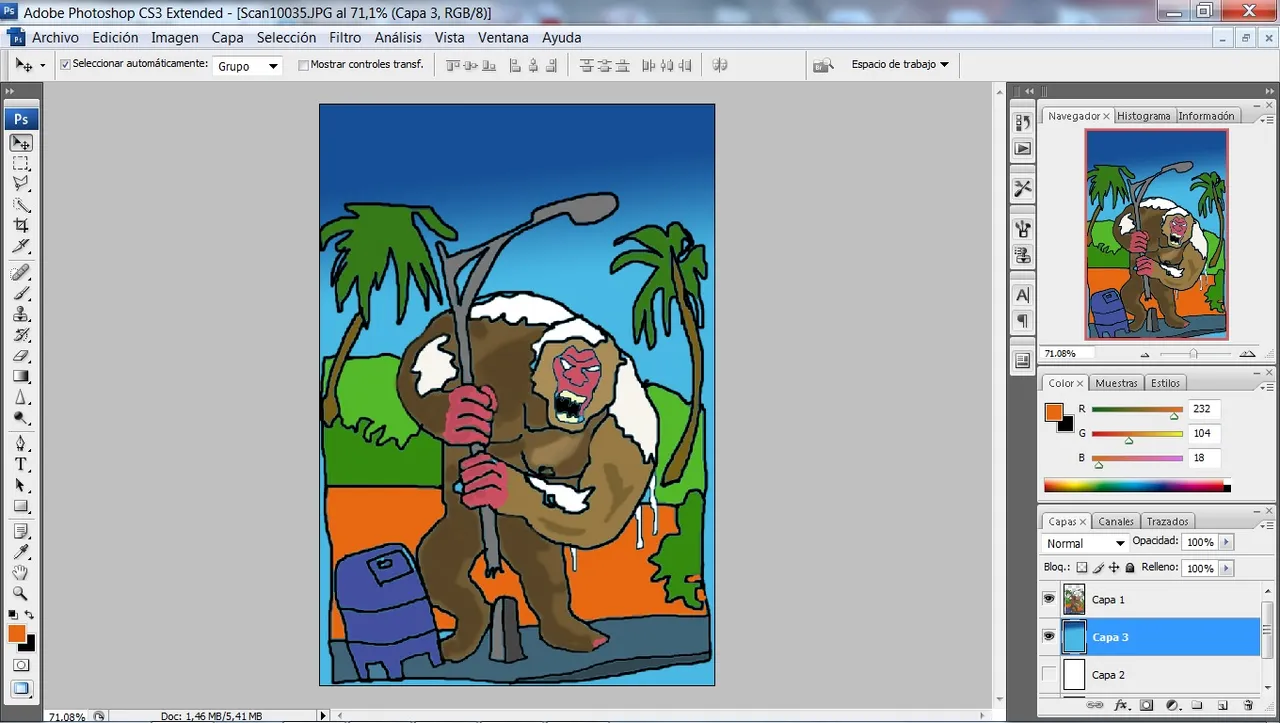Select the Crop tool

(21, 225)
